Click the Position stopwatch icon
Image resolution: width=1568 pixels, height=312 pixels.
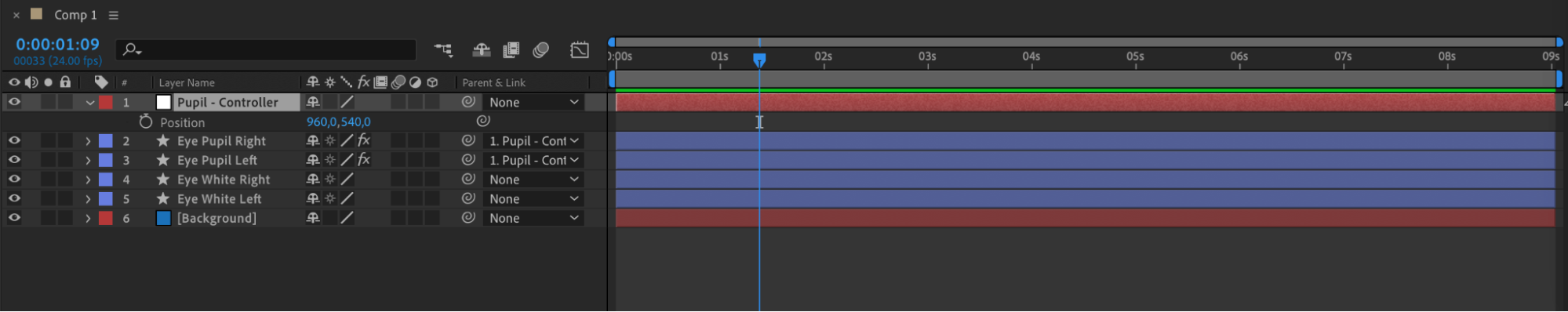pos(145,122)
